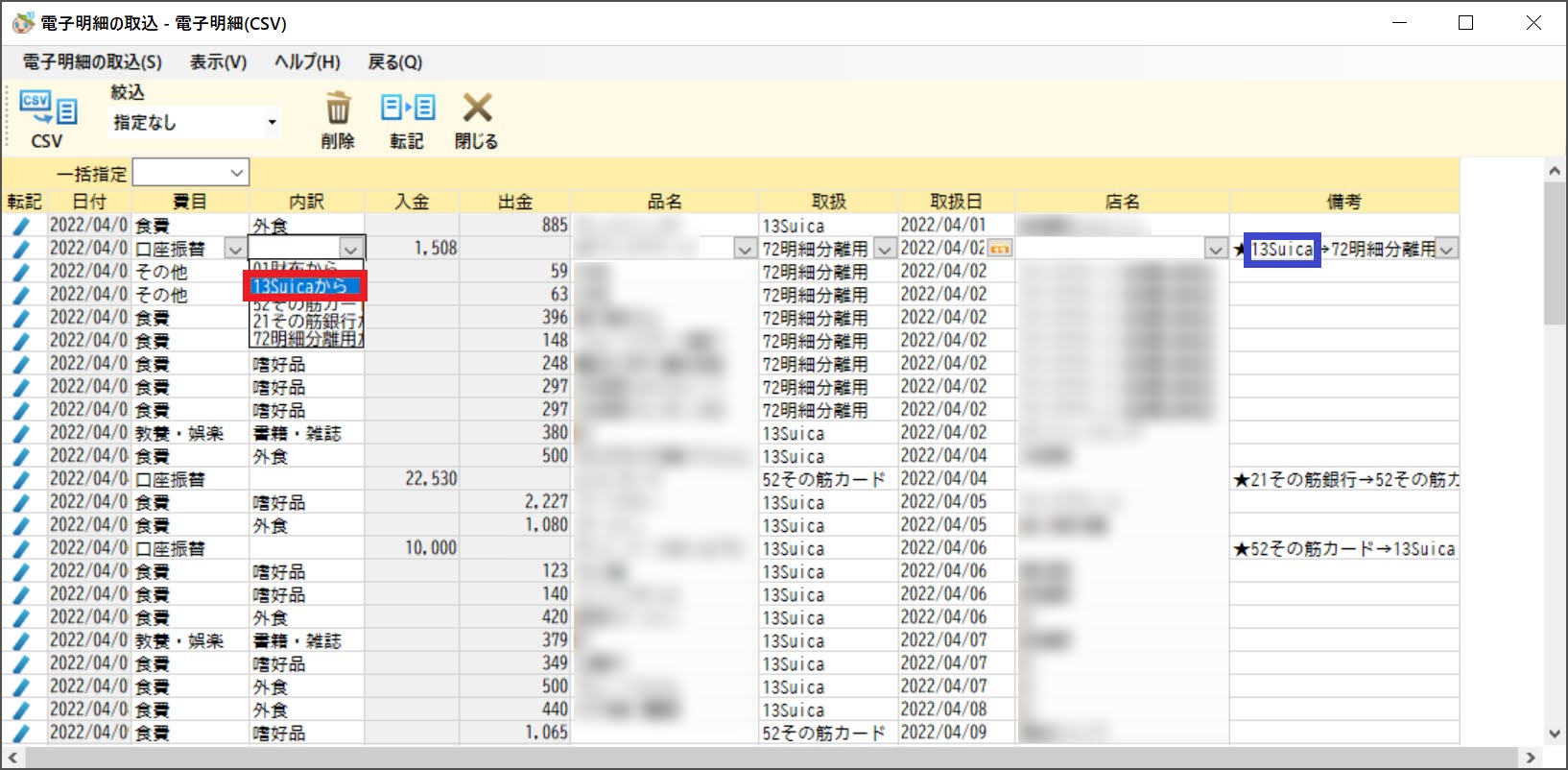This screenshot has height=770, width=1568.
Task: Click the 店名 column header
Action: click(x=1122, y=202)
